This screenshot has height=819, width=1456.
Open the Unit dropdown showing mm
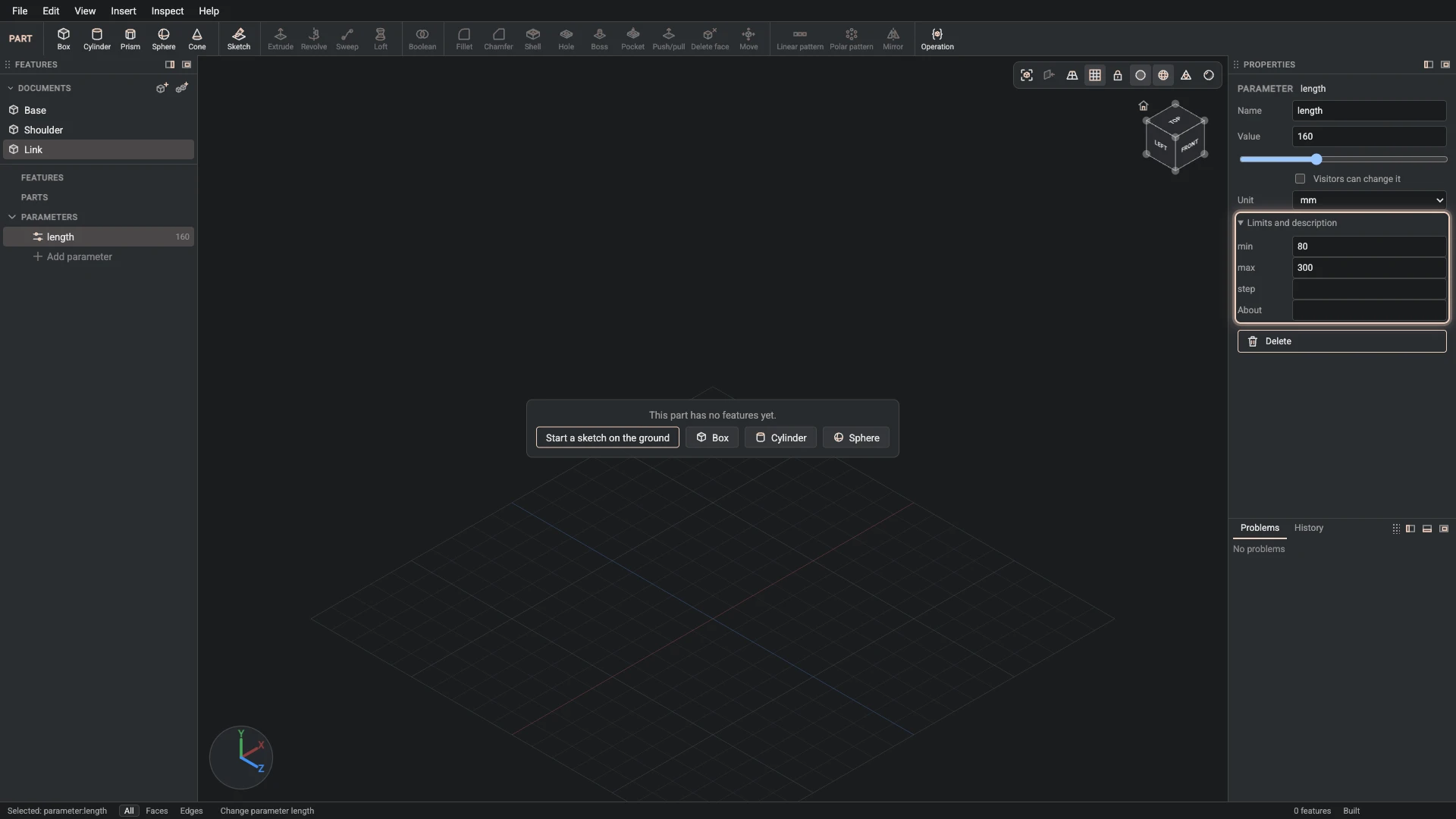(x=1370, y=200)
